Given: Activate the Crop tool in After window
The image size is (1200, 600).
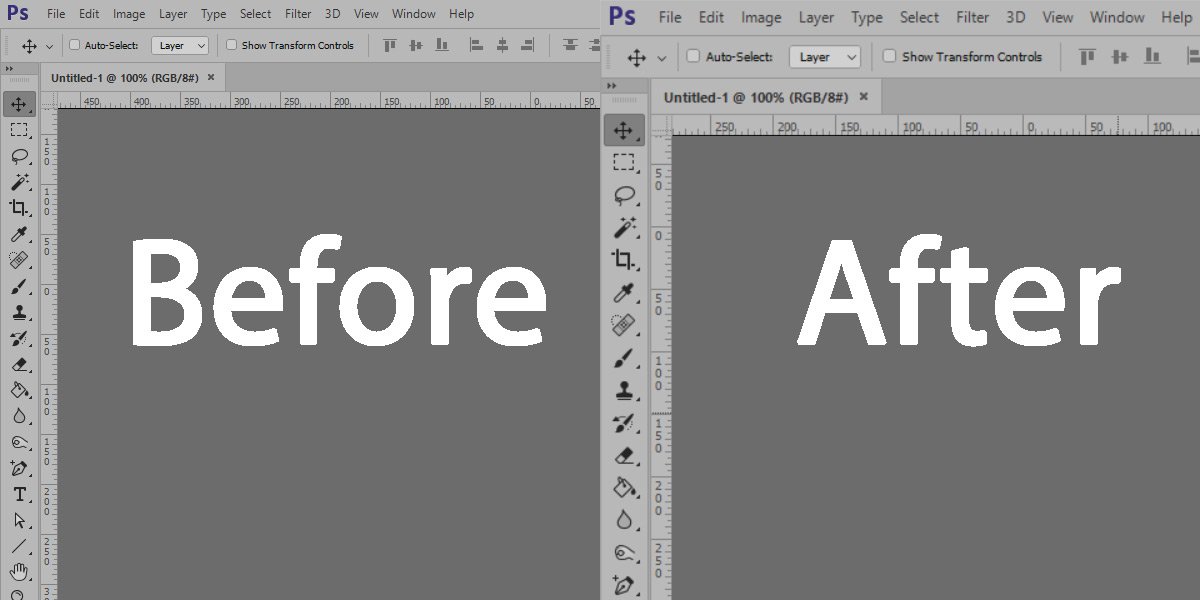Looking at the screenshot, I should [624, 260].
